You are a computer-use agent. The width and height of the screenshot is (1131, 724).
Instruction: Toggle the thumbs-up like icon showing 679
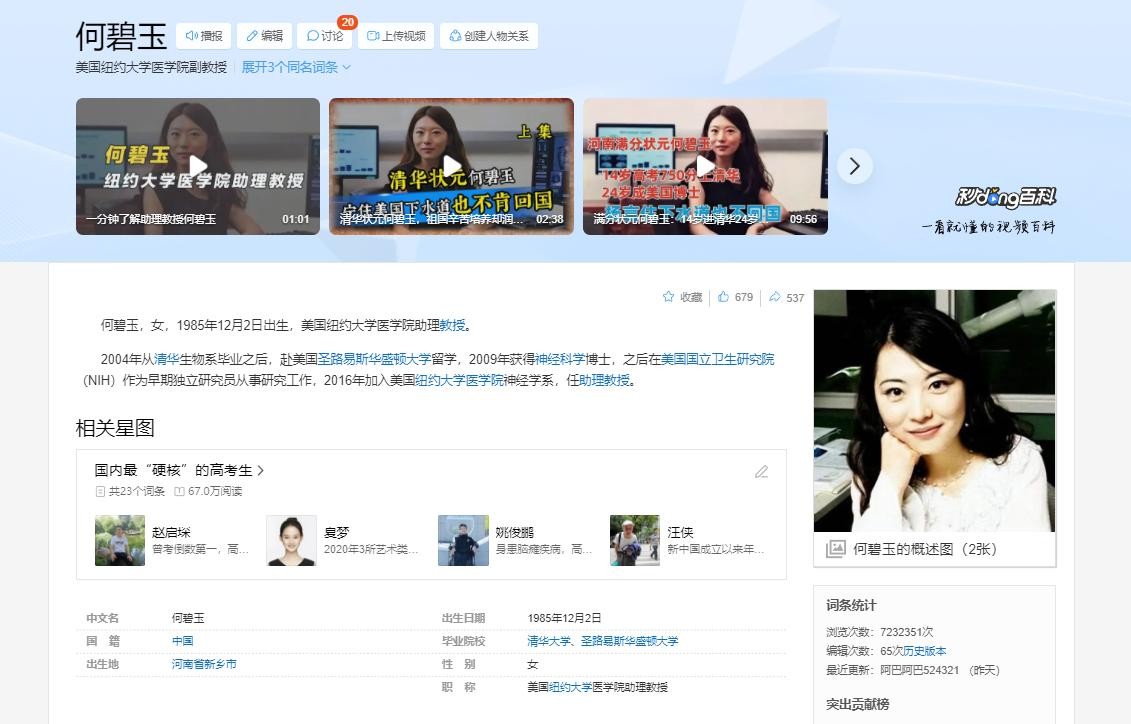point(724,297)
